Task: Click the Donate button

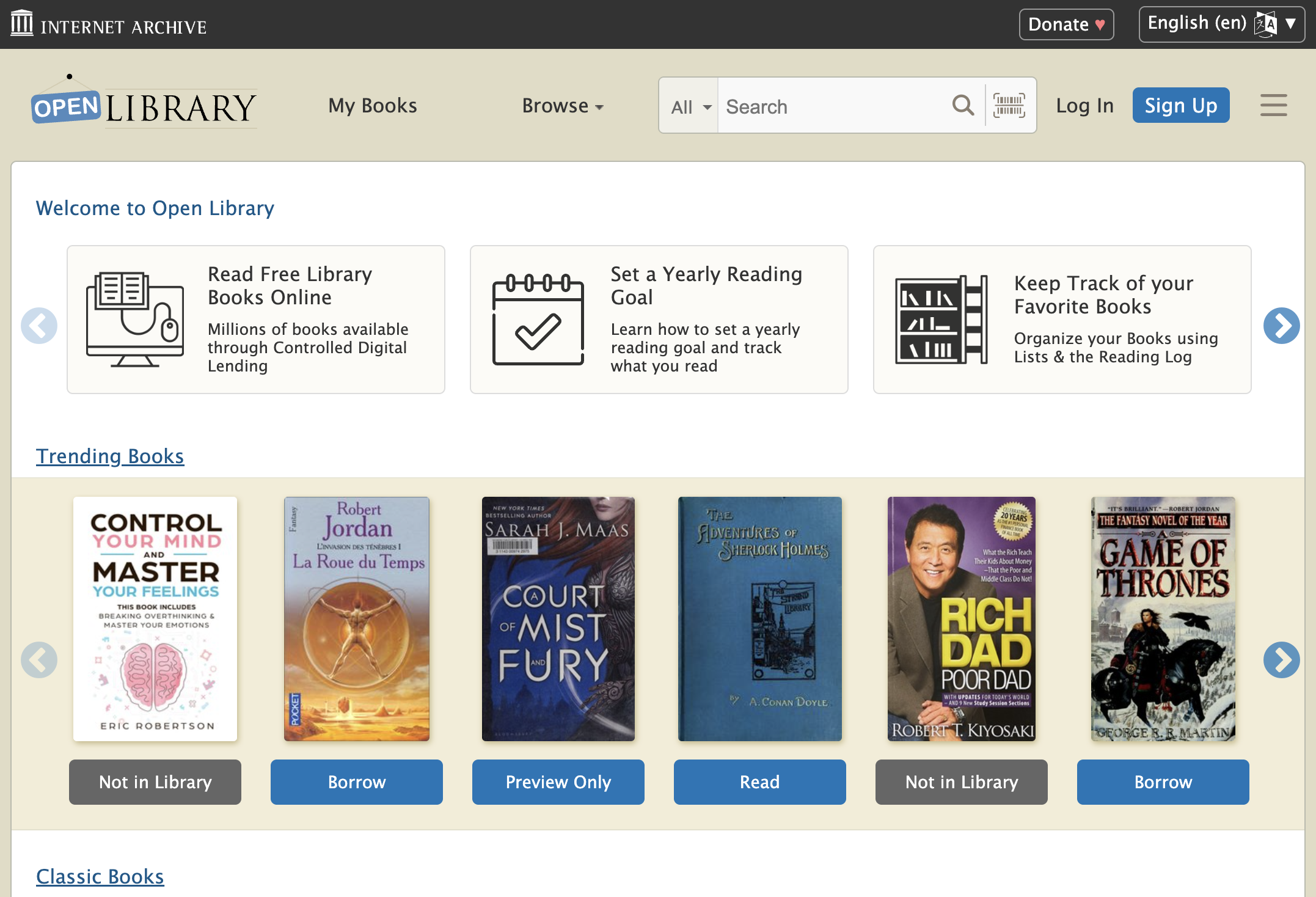Action: point(1066,24)
